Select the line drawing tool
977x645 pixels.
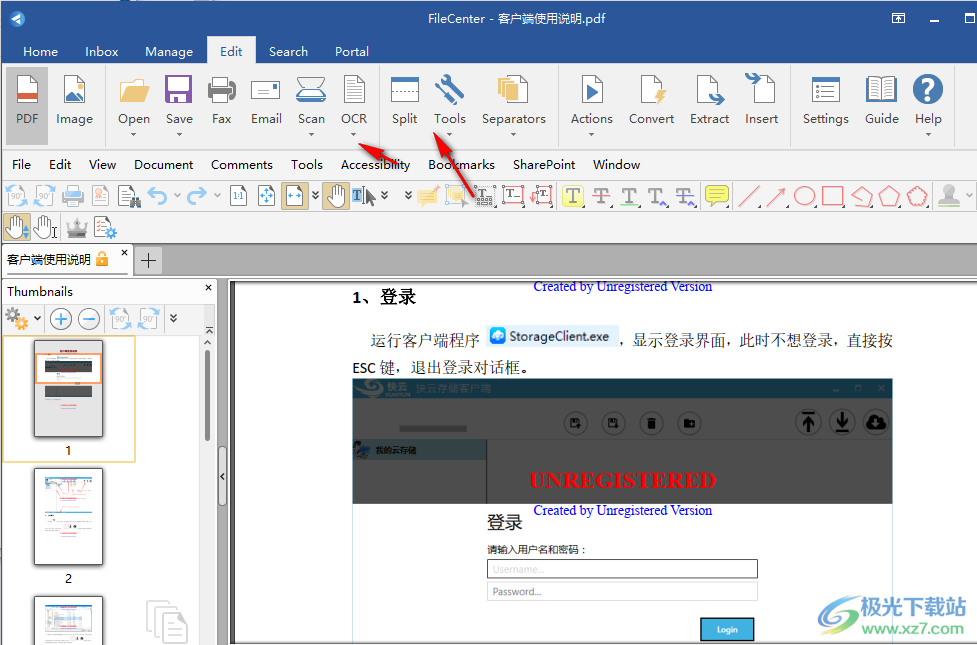(x=748, y=196)
